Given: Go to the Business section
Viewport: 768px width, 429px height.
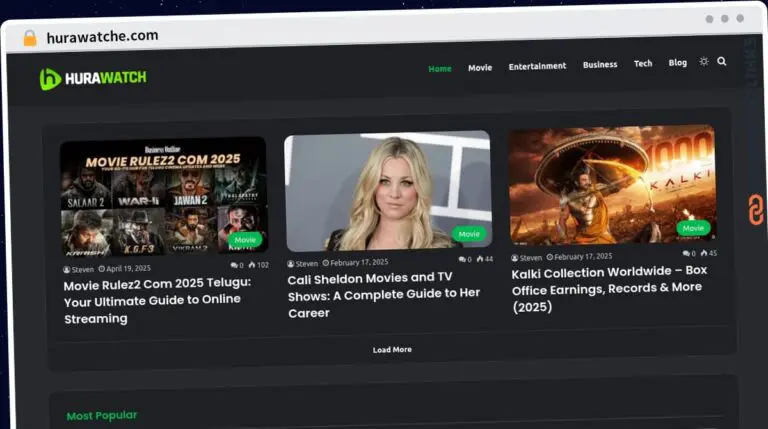Looking at the screenshot, I should 600,65.
